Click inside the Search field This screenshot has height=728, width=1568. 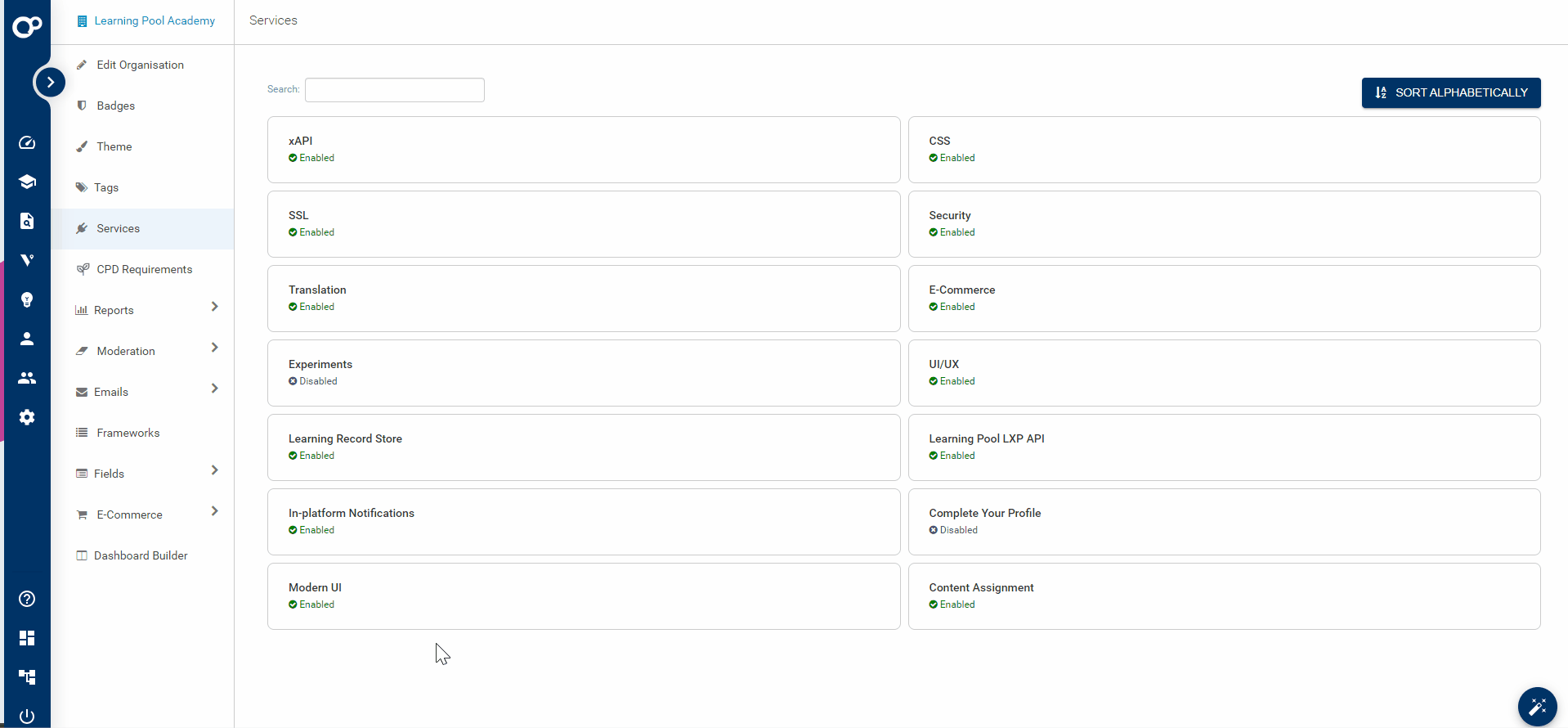pyautogui.click(x=394, y=90)
